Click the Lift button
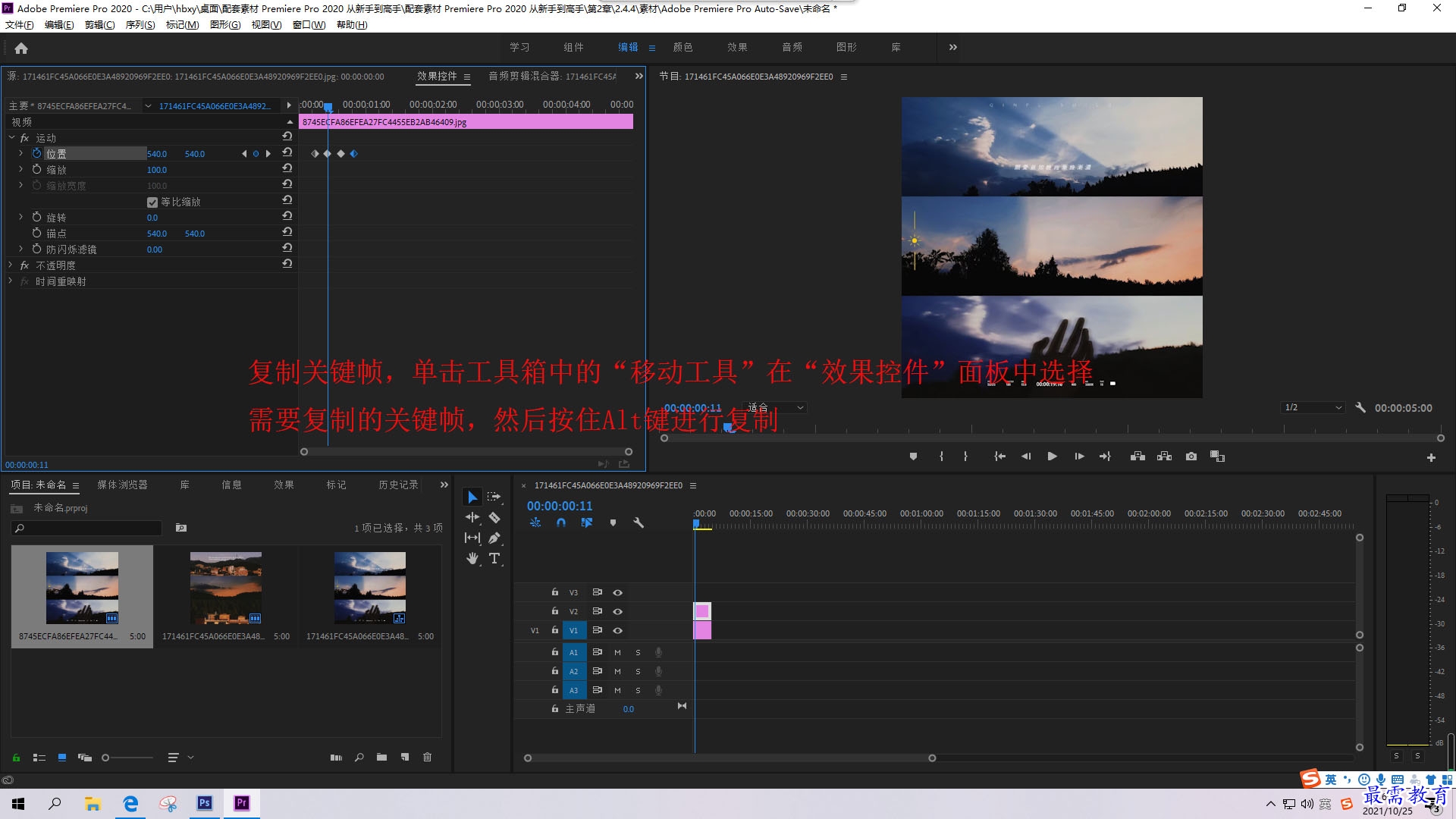The height and width of the screenshot is (819, 1456). pos(1137,457)
